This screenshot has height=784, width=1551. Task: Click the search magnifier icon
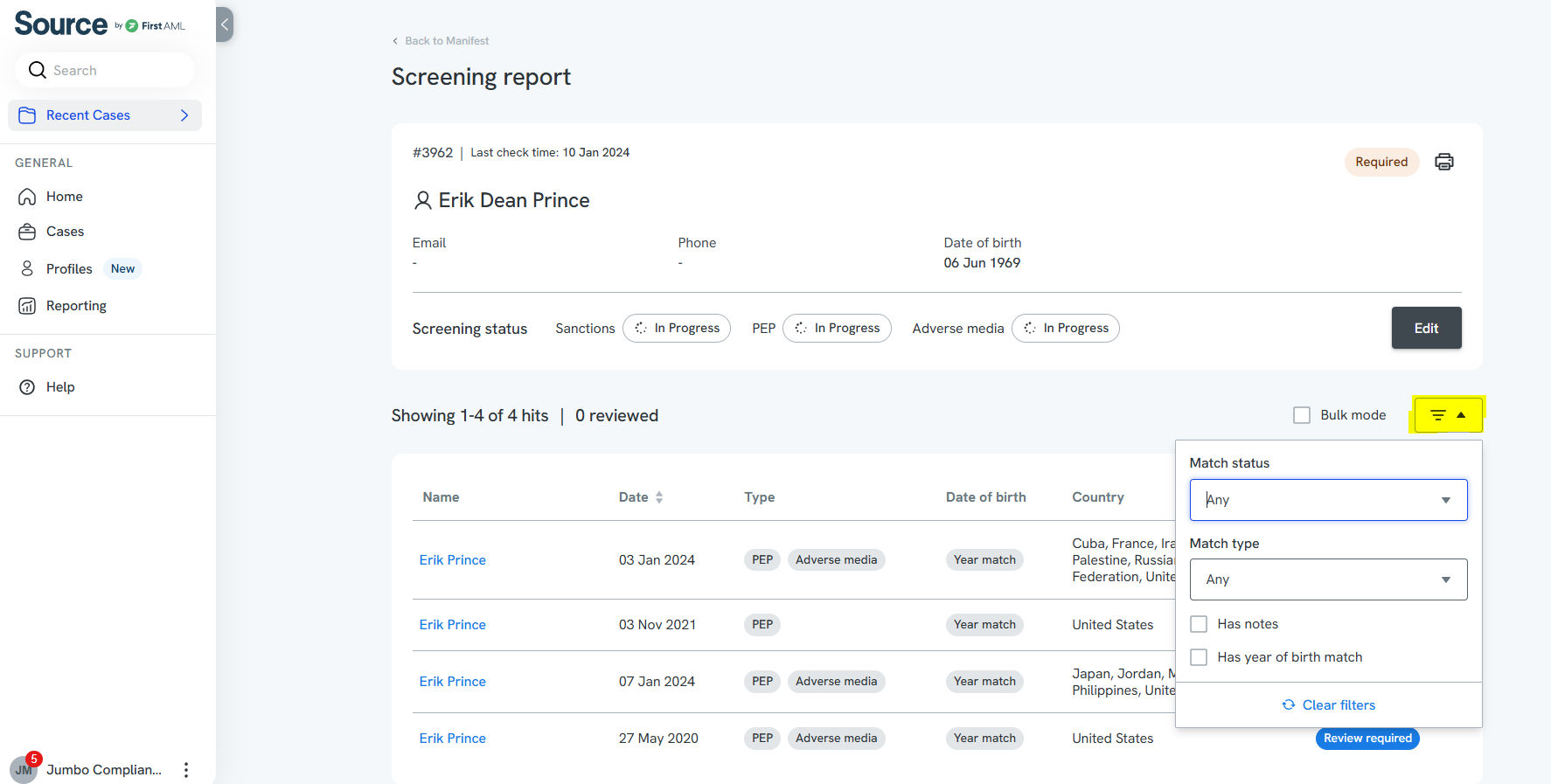point(37,70)
